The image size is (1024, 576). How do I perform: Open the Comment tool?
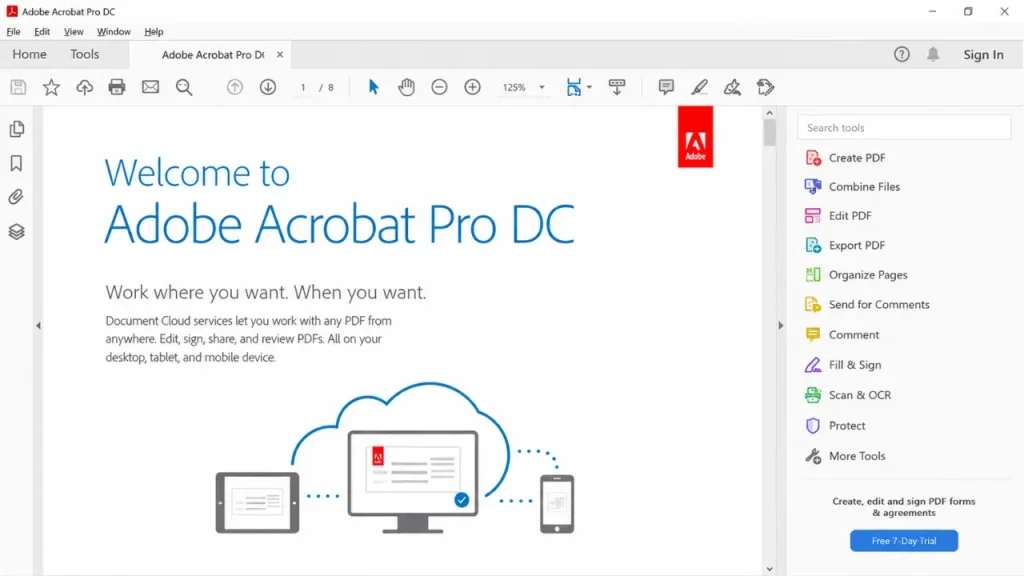point(842,334)
